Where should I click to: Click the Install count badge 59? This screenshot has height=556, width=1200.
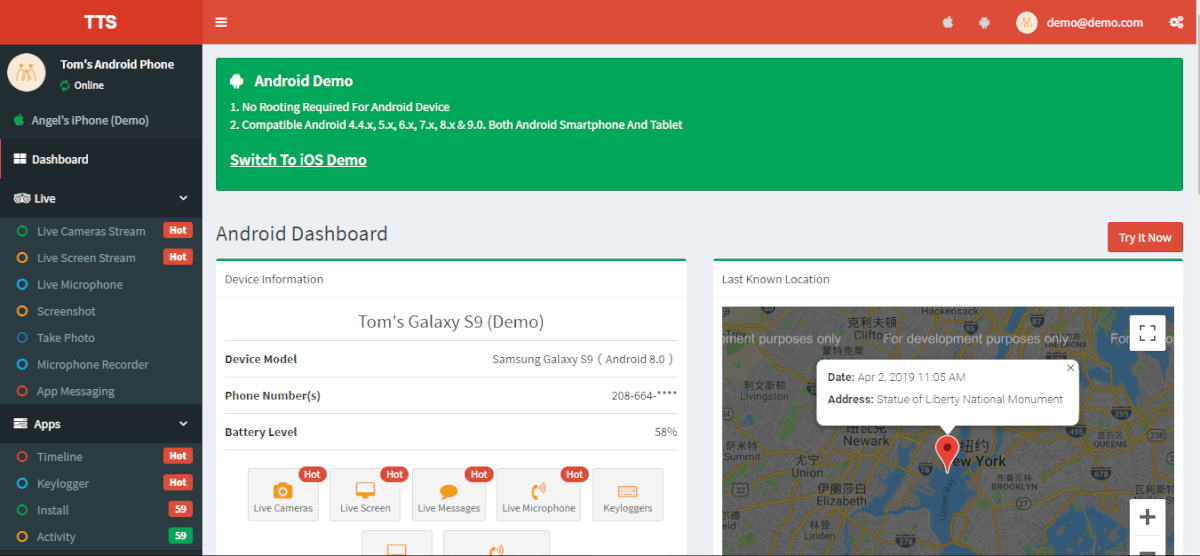coord(180,509)
